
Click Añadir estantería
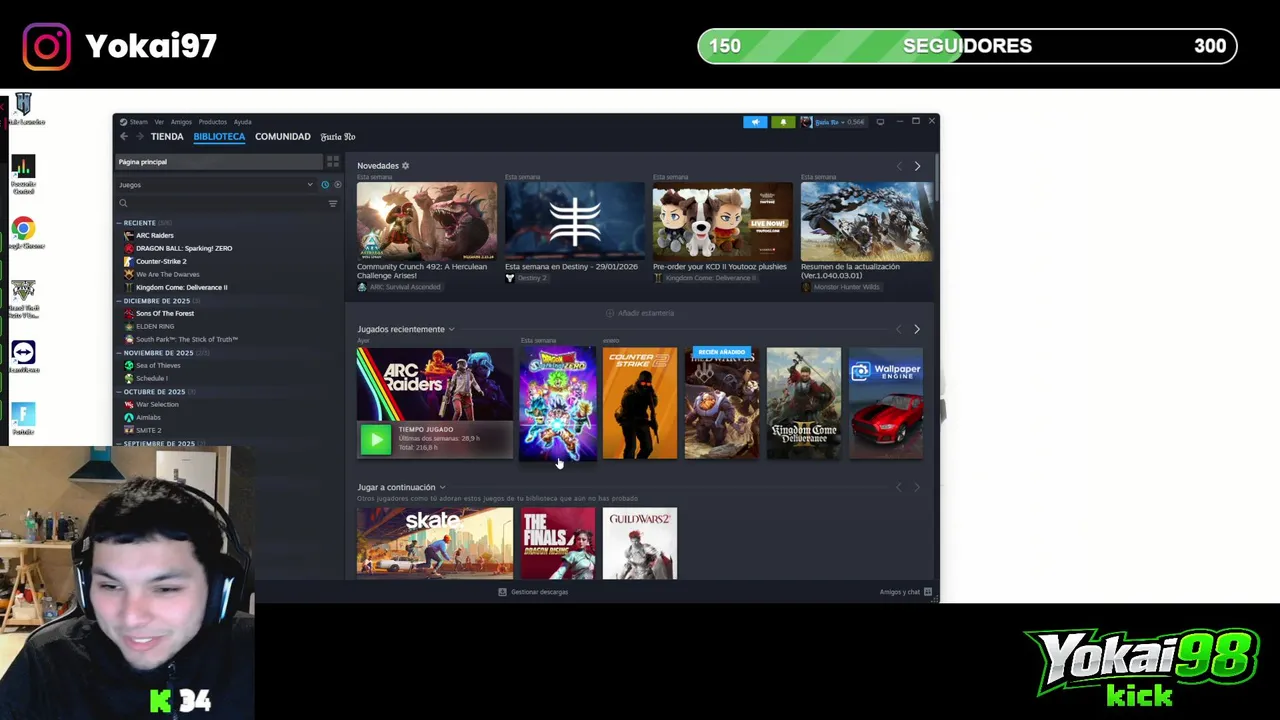pos(640,313)
